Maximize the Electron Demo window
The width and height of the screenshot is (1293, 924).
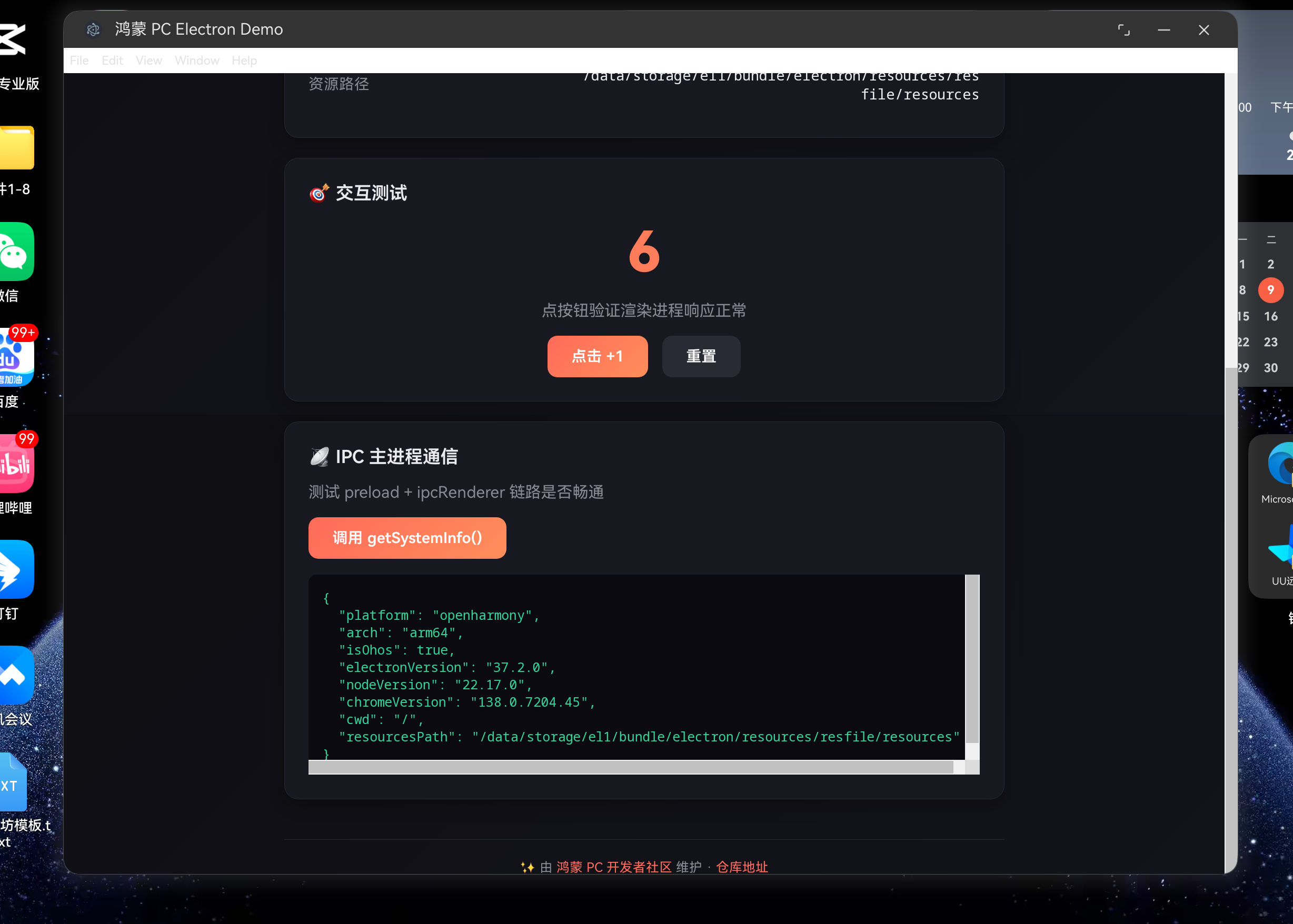pyautogui.click(x=1123, y=29)
